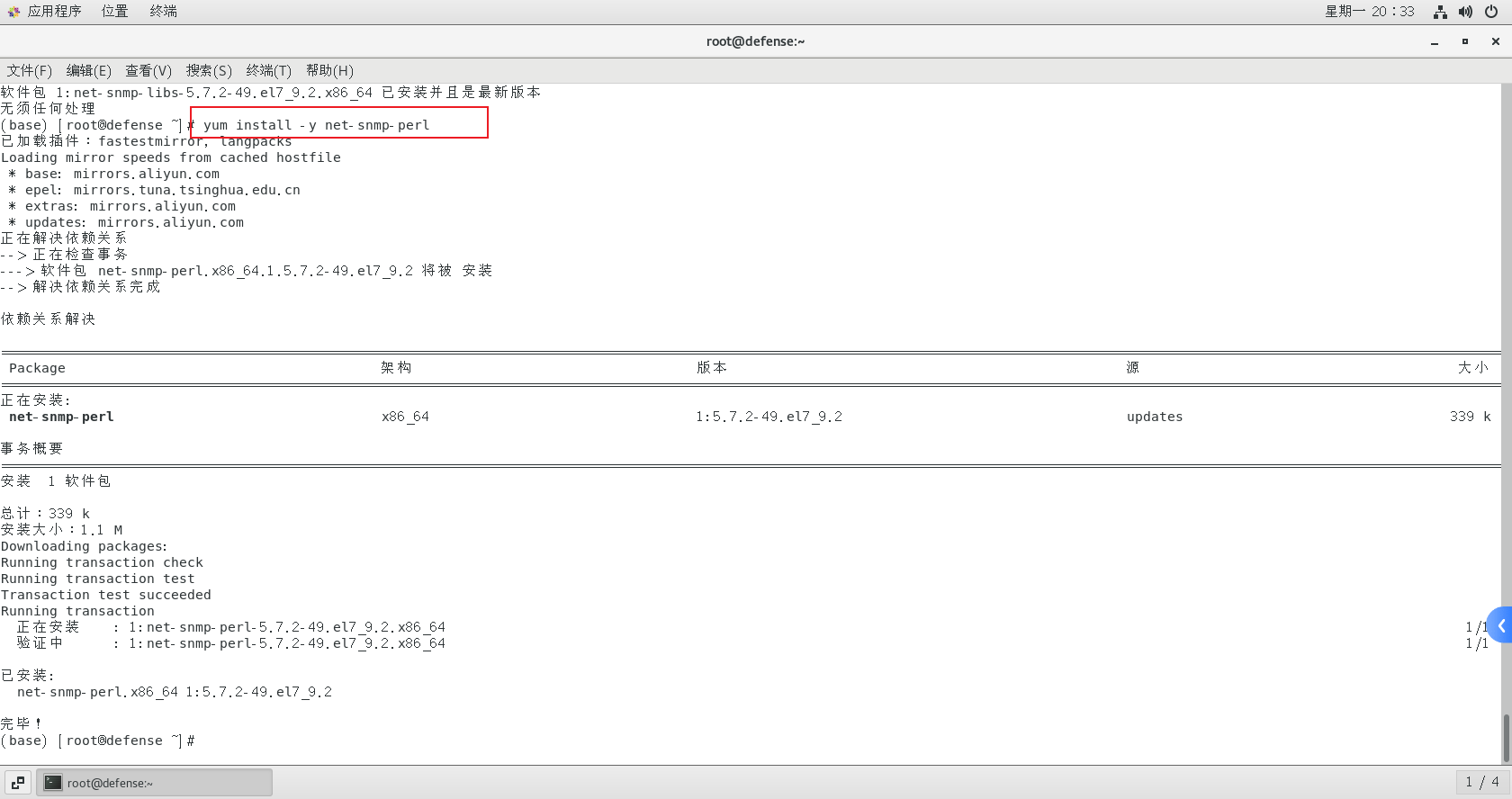Click the 'Running transaction test' line
1512x799 pixels.
point(97,579)
